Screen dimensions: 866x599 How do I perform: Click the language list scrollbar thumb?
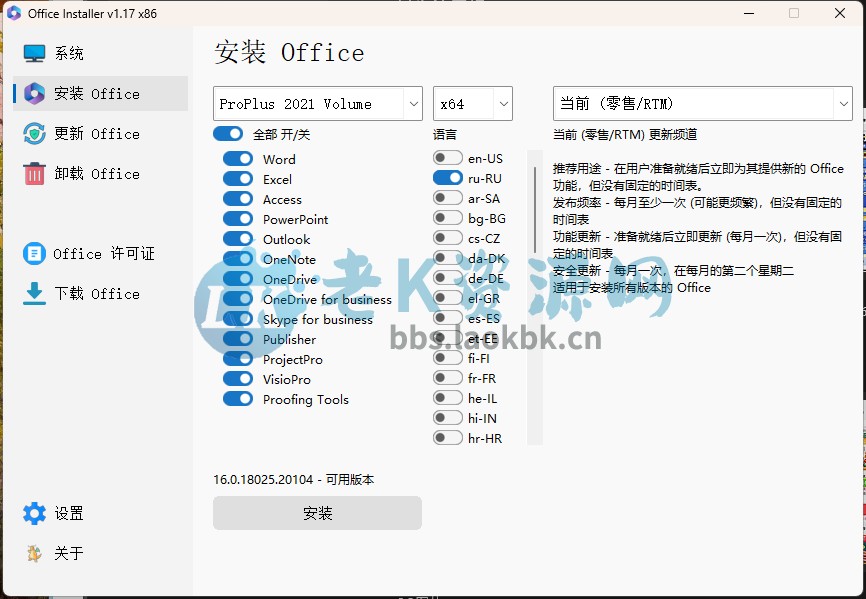(x=535, y=210)
